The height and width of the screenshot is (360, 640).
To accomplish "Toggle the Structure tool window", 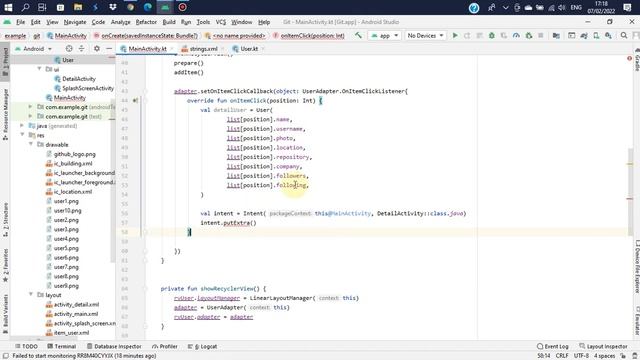I will click(x=5, y=219).
